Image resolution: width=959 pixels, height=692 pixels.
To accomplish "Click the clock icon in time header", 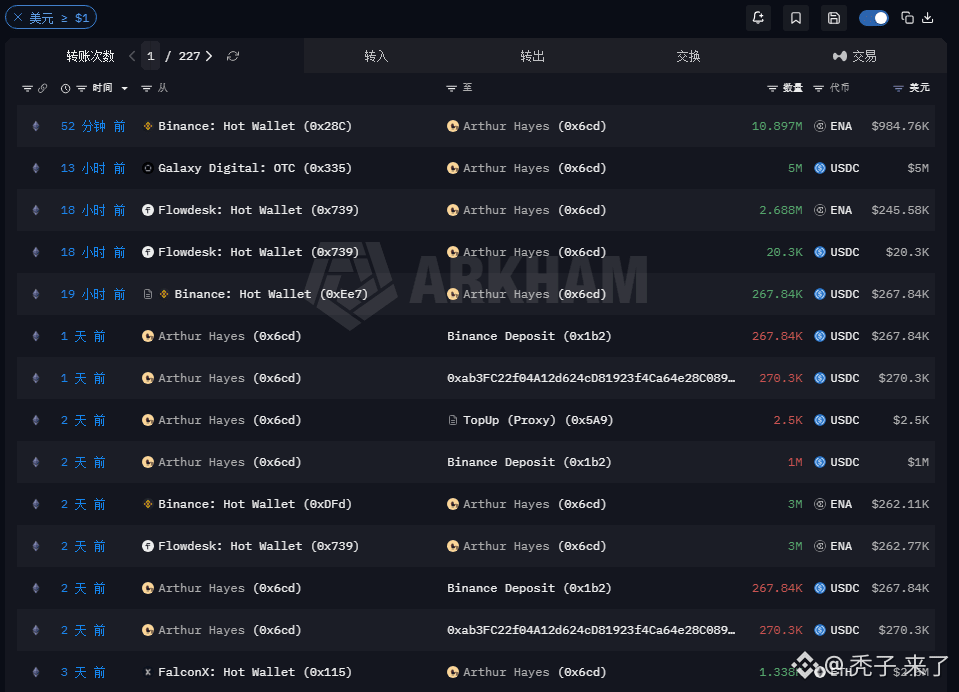I will pyautogui.click(x=65, y=89).
